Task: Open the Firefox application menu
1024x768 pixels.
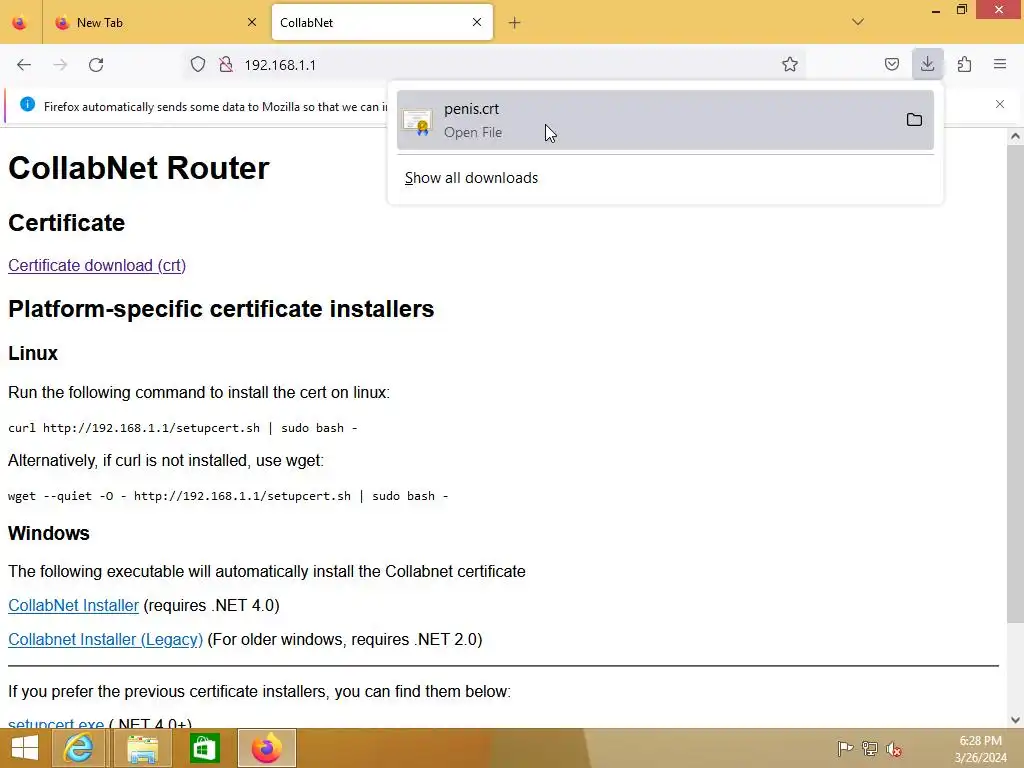Action: (x=1000, y=64)
